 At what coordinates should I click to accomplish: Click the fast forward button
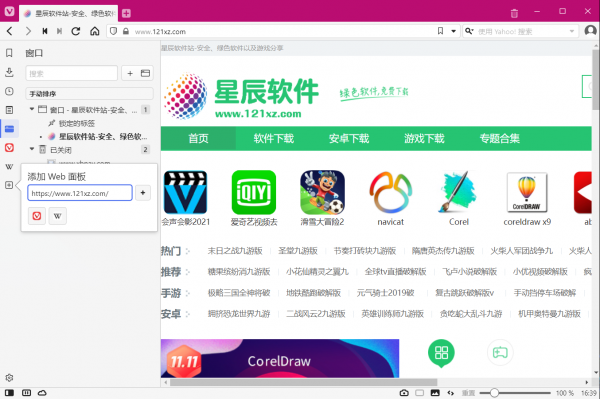pos(59,31)
